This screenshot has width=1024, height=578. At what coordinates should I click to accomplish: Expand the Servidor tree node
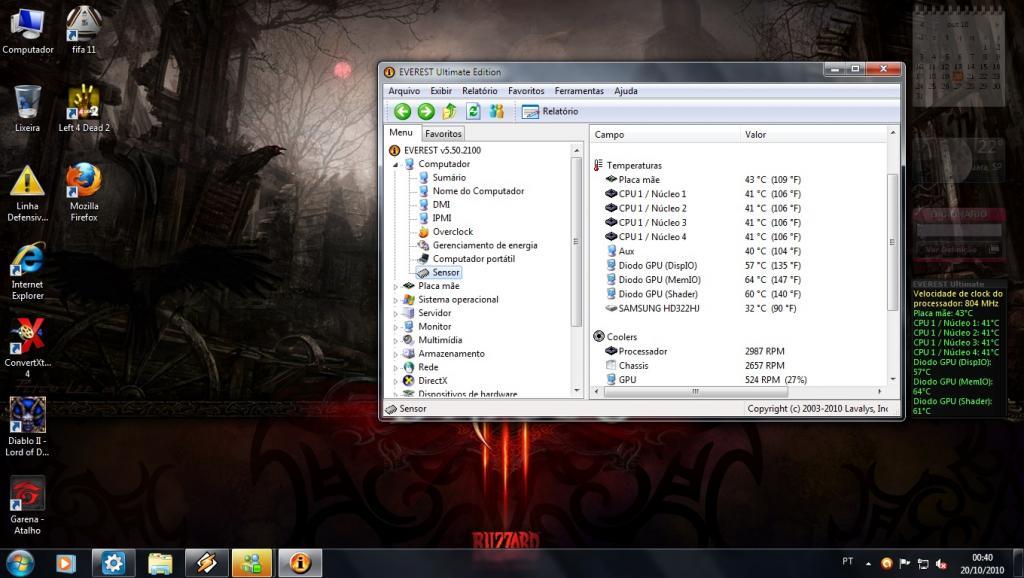pos(395,313)
